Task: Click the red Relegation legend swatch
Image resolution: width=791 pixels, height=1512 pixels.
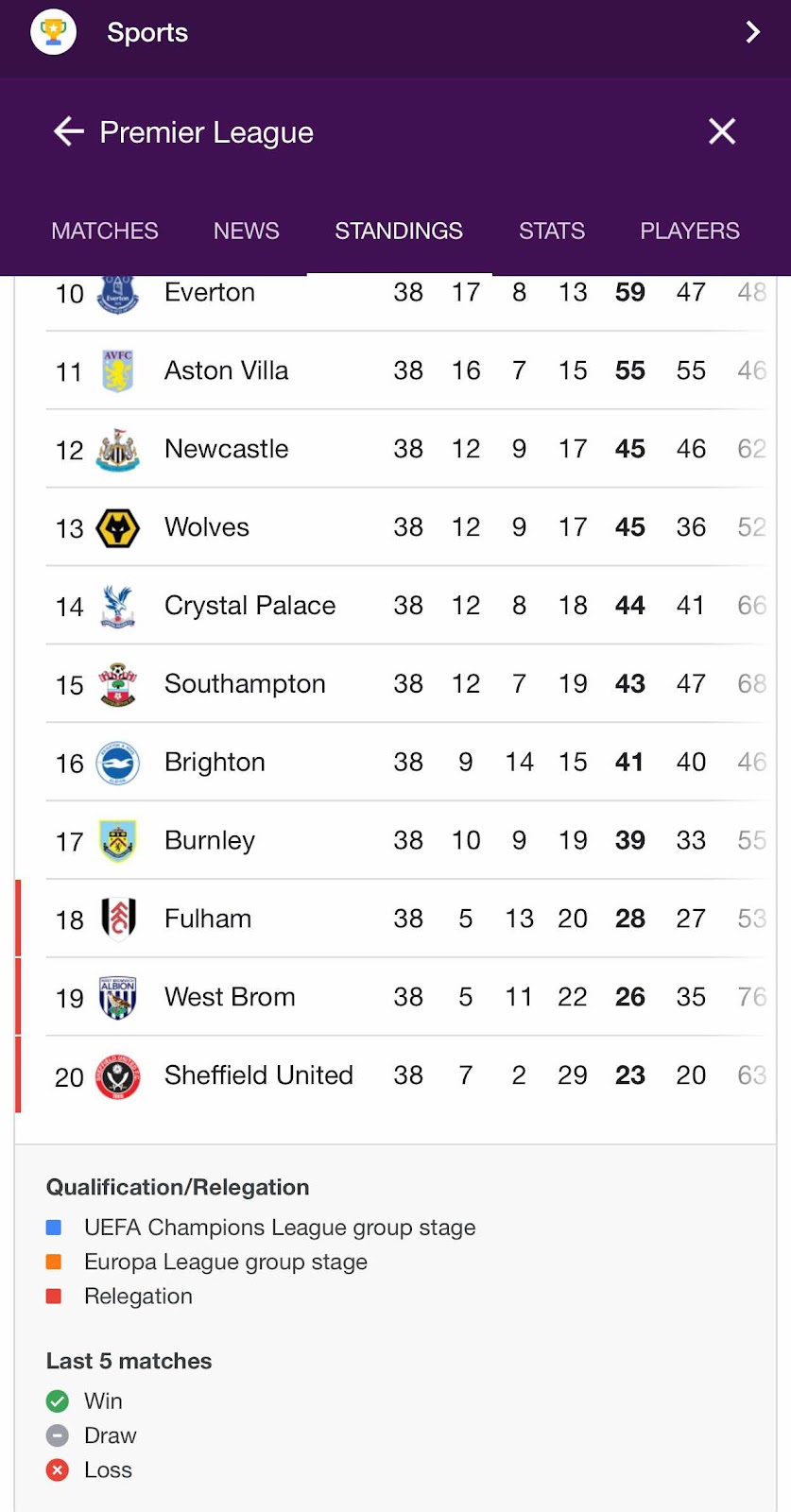Action: [x=54, y=1297]
